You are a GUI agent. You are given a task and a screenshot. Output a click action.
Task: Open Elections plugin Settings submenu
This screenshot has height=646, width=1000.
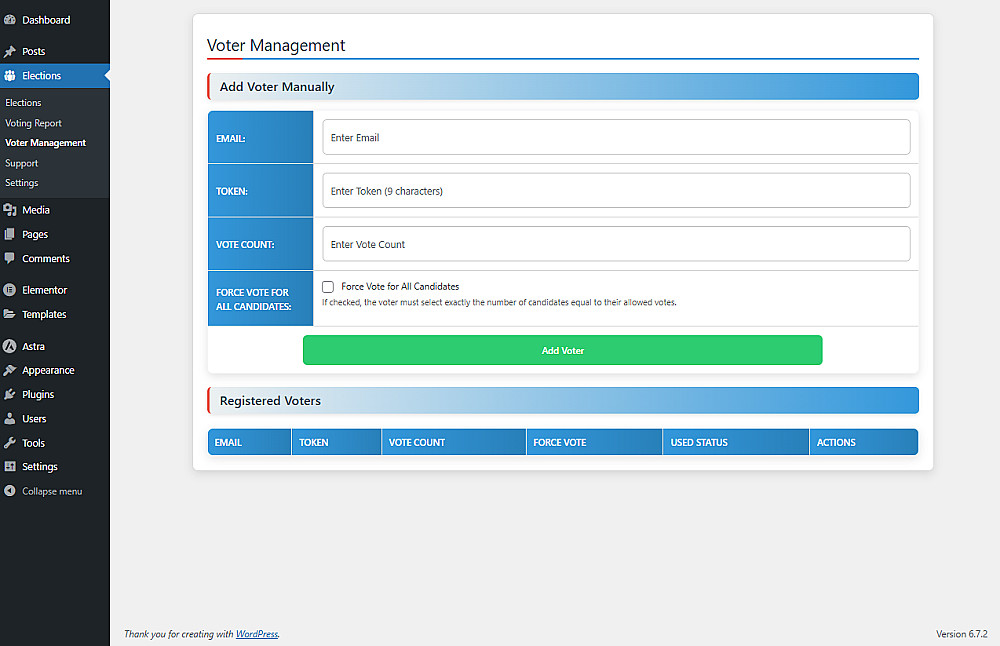click(22, 183)
